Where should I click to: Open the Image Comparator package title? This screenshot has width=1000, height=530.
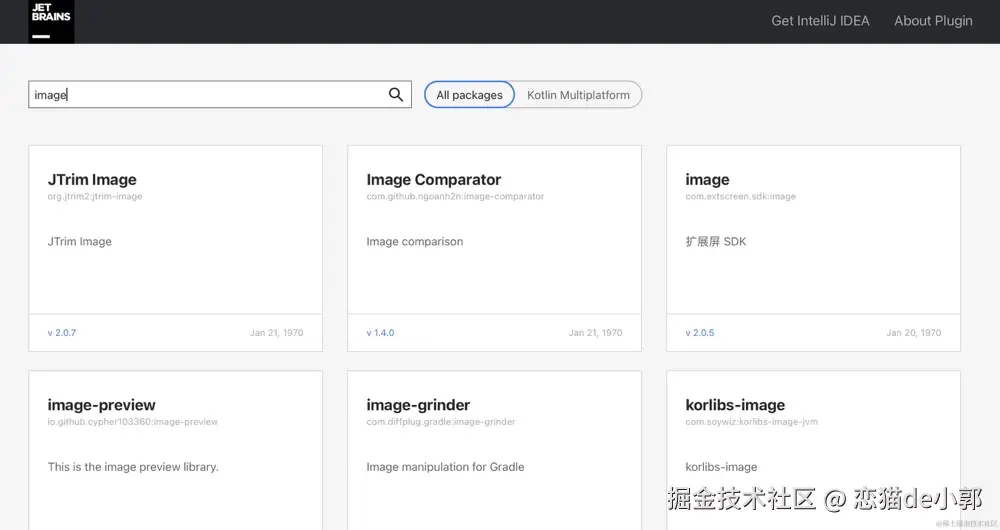(x=433, y=180)
